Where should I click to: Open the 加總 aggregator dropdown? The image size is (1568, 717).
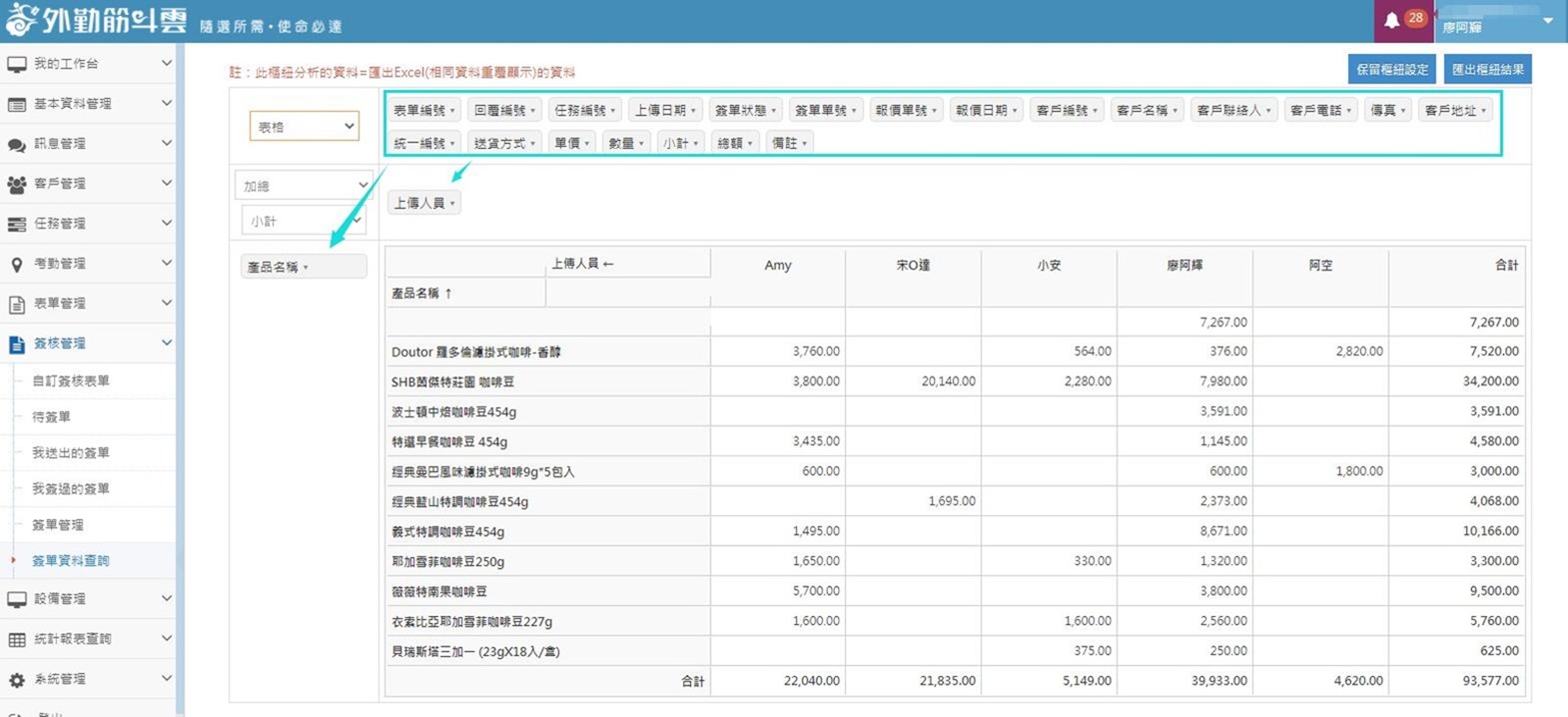click(304, 186)
